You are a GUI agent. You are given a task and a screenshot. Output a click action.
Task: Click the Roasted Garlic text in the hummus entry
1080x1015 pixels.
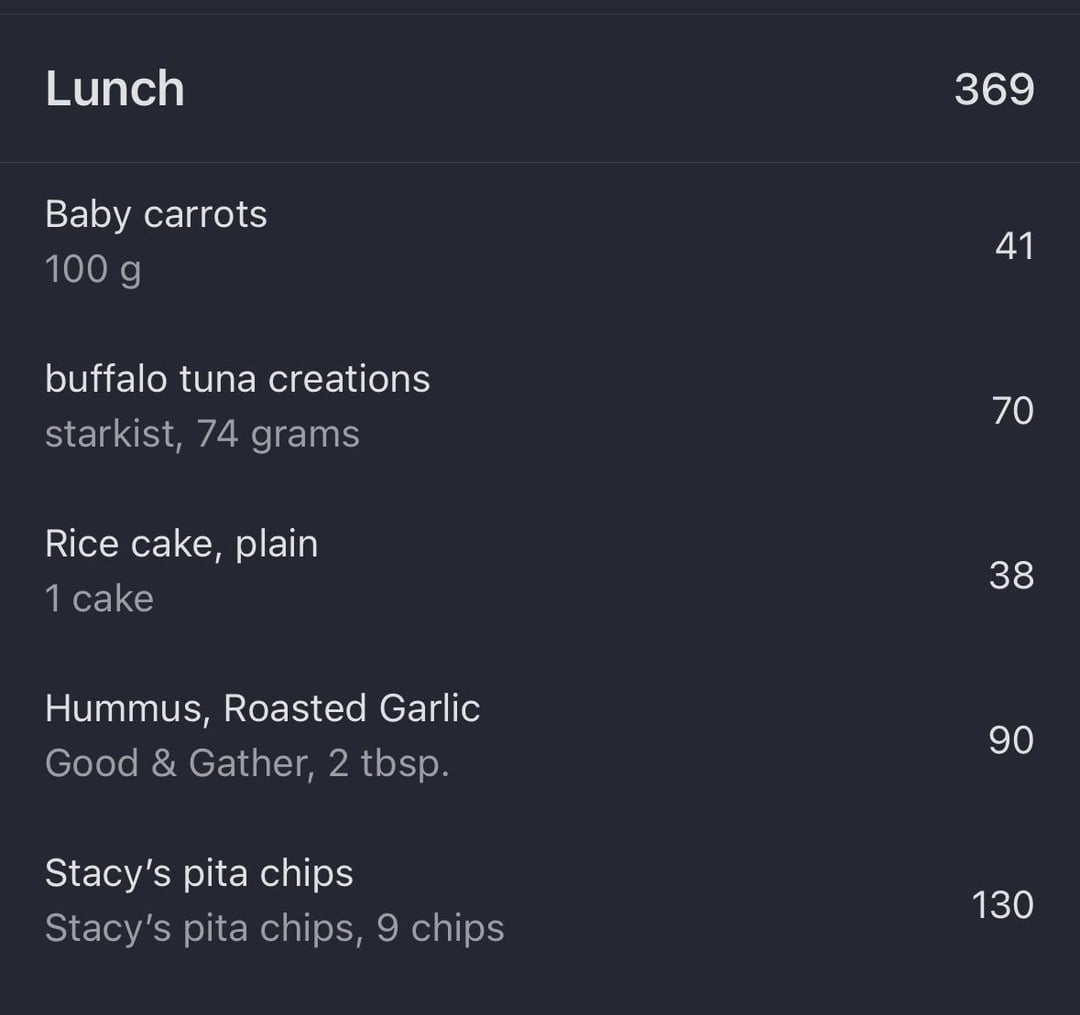pyautogui.click(x=351, y=709)
